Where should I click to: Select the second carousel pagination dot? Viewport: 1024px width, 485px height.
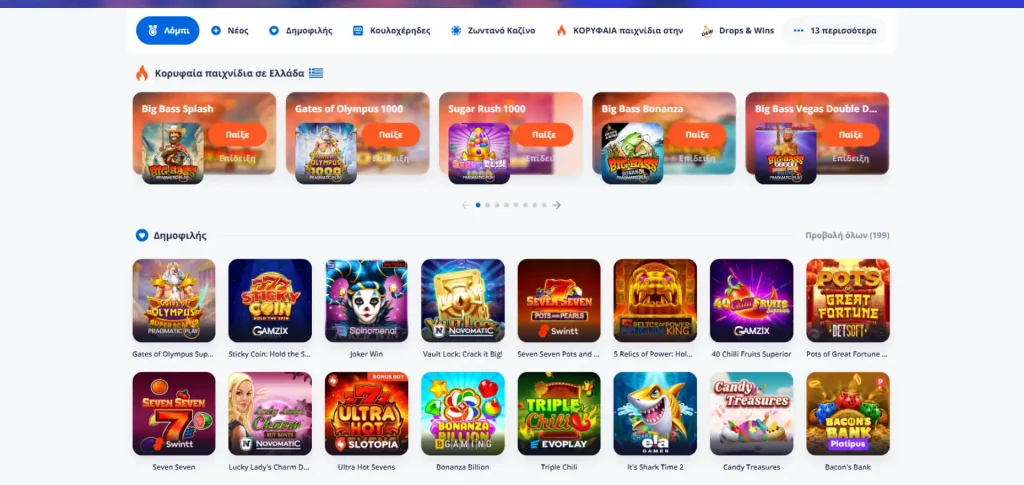point(487,205)
